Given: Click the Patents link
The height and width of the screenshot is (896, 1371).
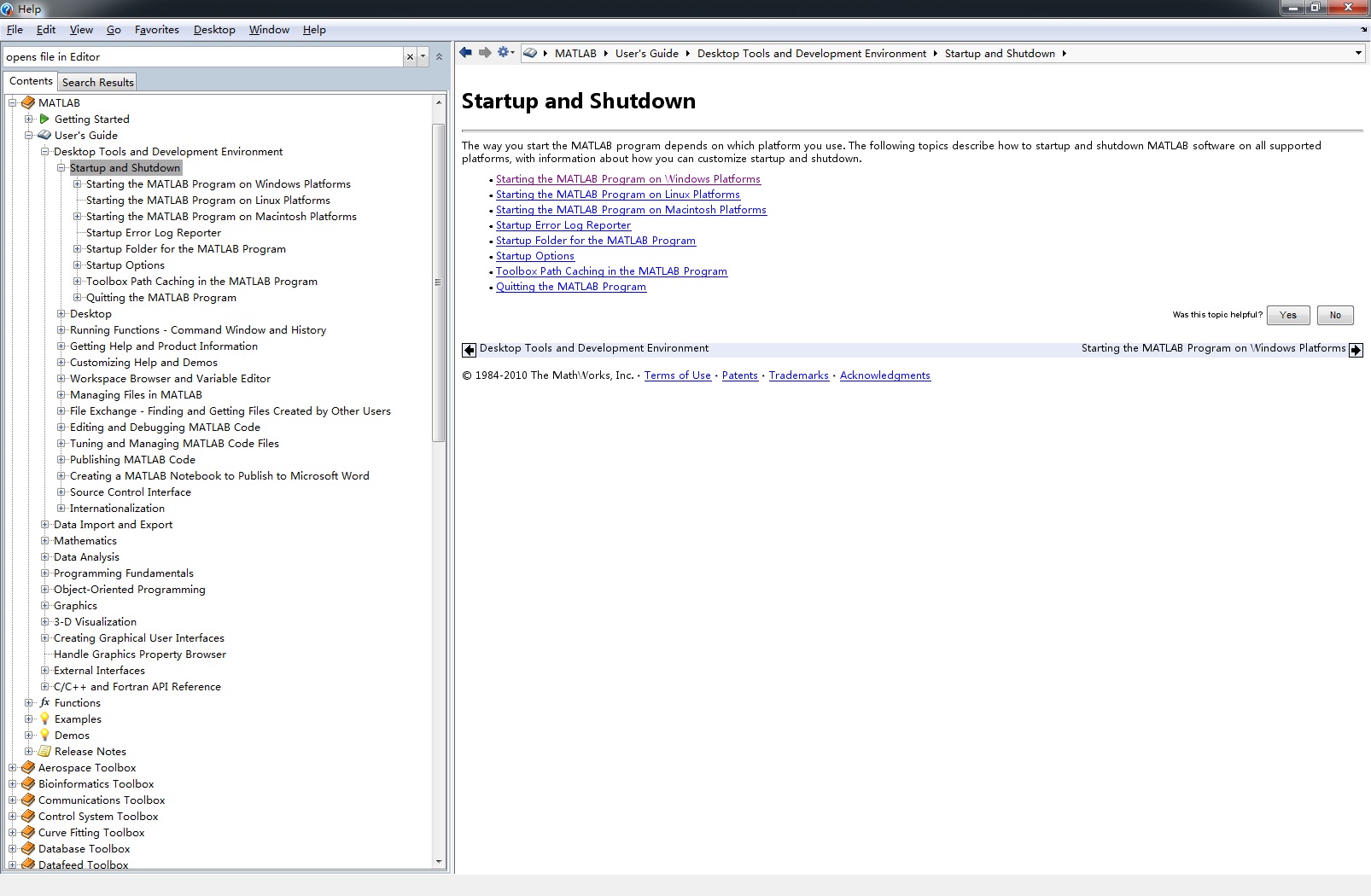Looking at the screenshot, I should pyautogui.click(x=740, y=375).
